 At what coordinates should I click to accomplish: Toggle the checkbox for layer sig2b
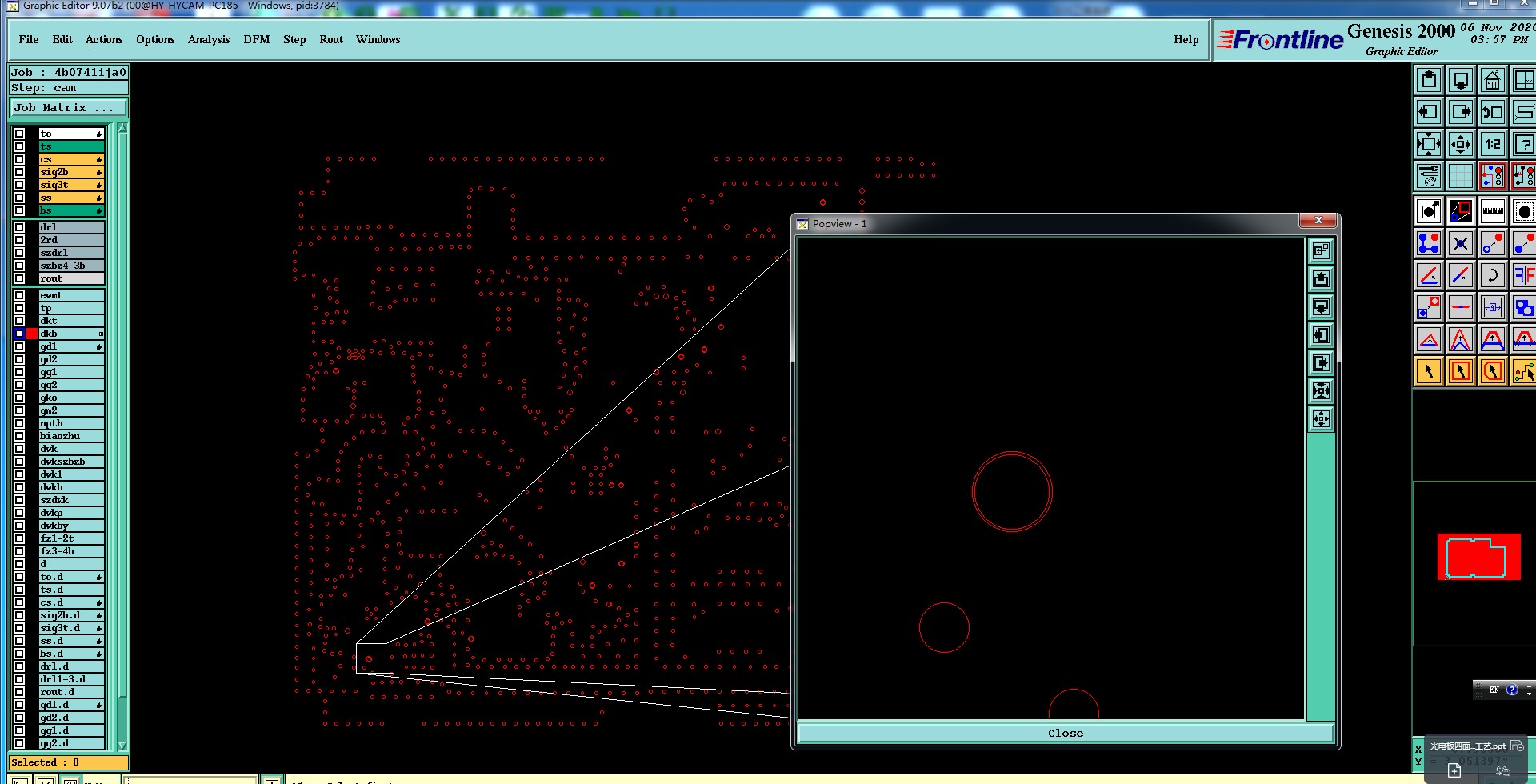pyautogui.click(x=19, y=172)
